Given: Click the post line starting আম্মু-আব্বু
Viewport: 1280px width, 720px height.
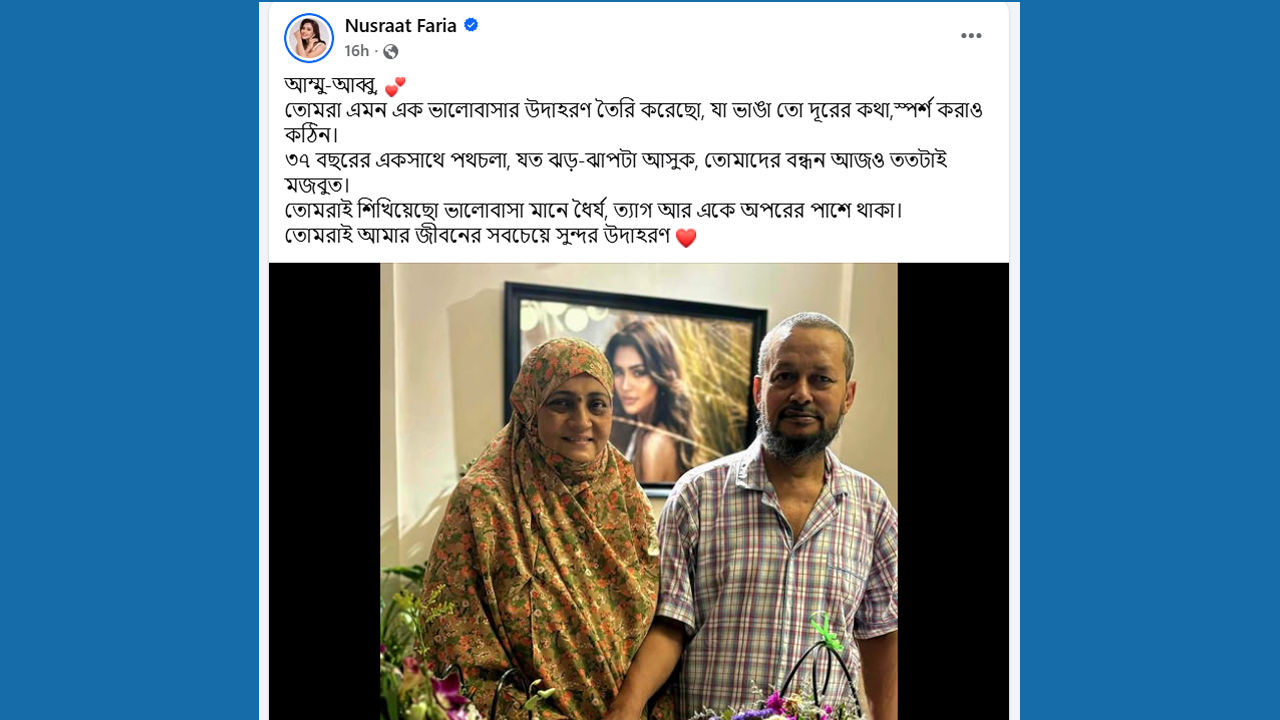Looking at the screenshot, I should (345, 86).
